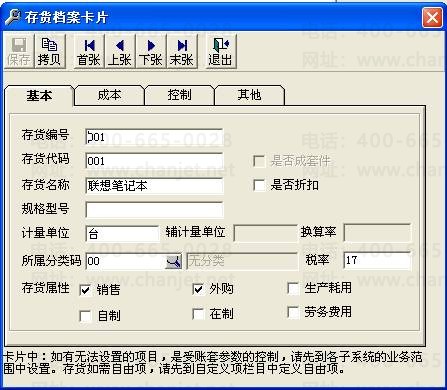Toggle the 是否成套件 checkbox
This screenshot has height=390, width=447.
pyautogui.click(x=259, y=161)
